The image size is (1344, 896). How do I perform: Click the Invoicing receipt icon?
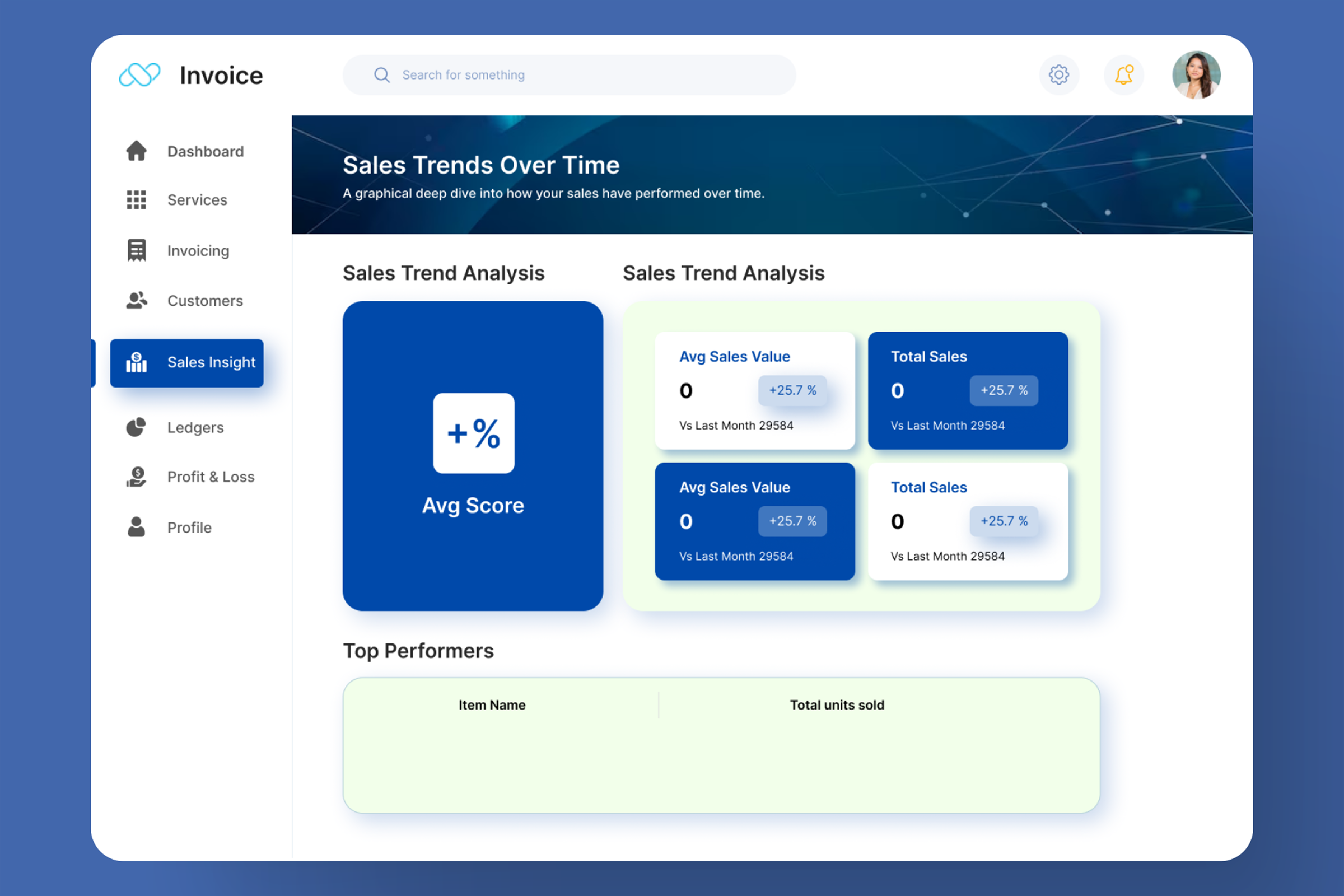pyautogui.click(x=136, y=250)
